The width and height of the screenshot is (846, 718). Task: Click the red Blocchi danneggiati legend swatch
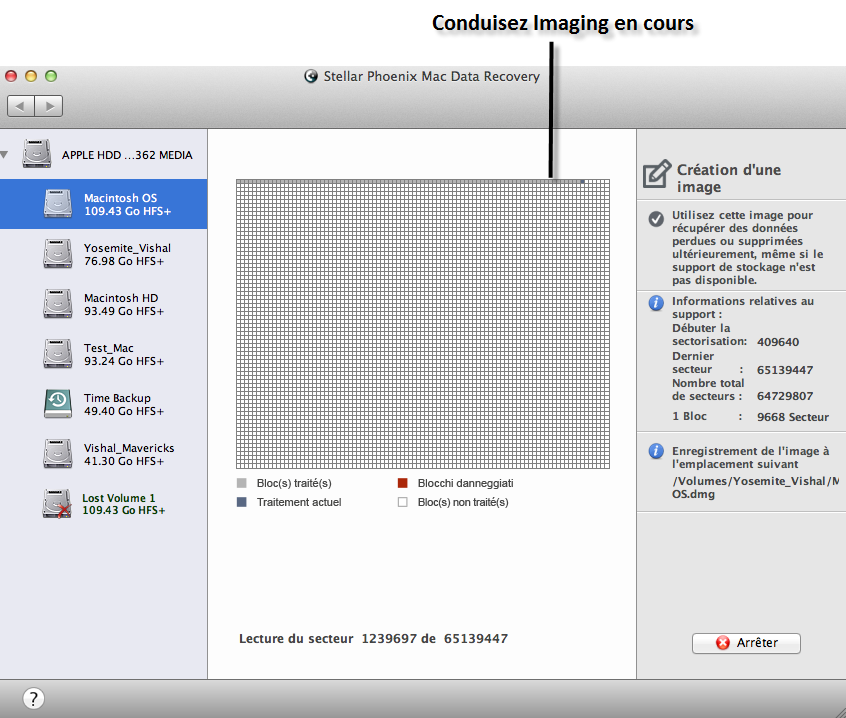[x=402, y=483]
